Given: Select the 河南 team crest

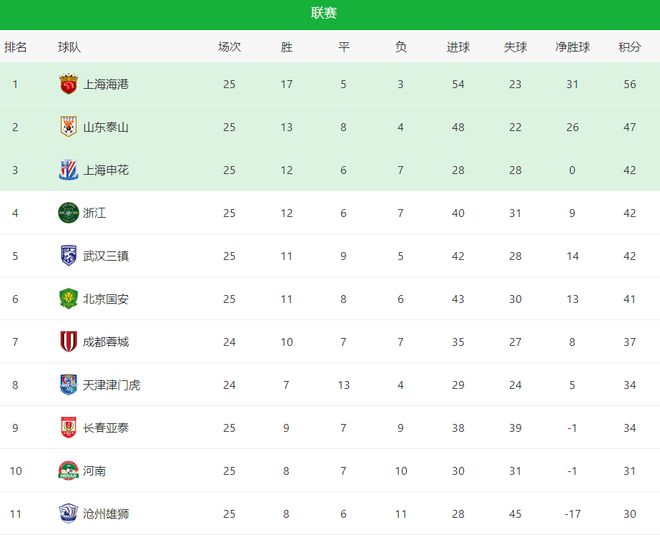Looking at the screenshot, I should [68, 471].
